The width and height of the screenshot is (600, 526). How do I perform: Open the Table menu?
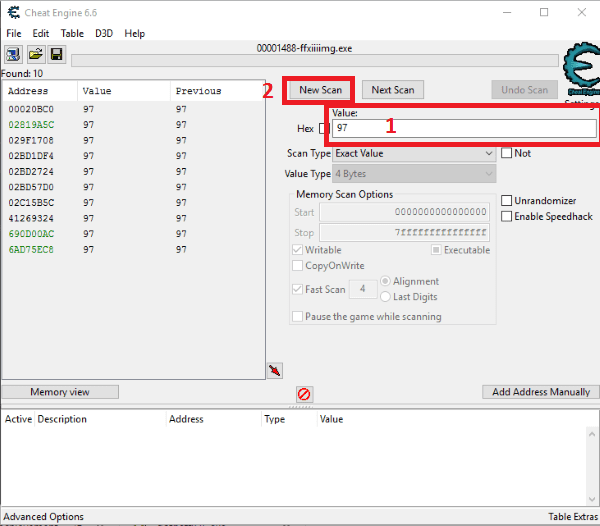[x=72, y=33]
